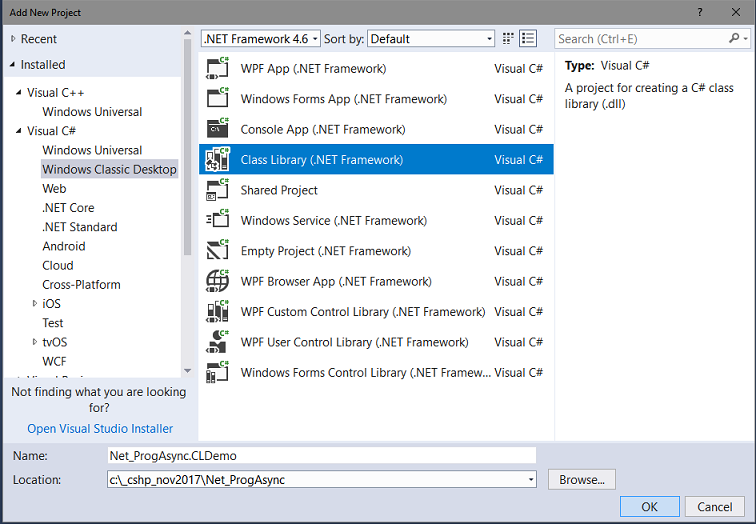Click the help question mark icon
The width and height of the screenshot is (756, 524).
(x=700, y=12)
